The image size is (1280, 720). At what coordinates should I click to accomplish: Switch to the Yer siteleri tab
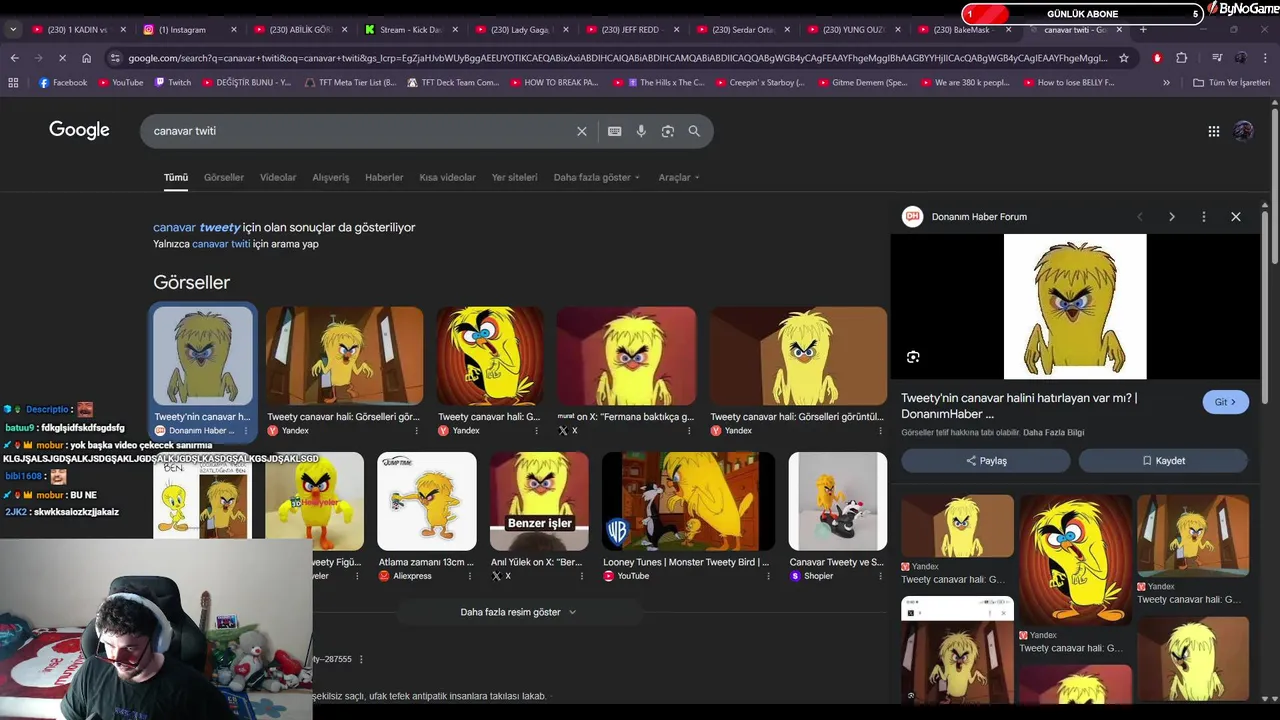(514, 177)
